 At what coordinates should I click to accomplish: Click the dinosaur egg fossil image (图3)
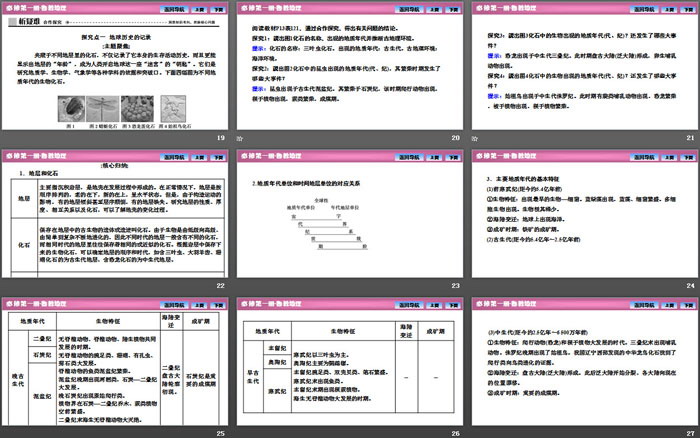139,108
